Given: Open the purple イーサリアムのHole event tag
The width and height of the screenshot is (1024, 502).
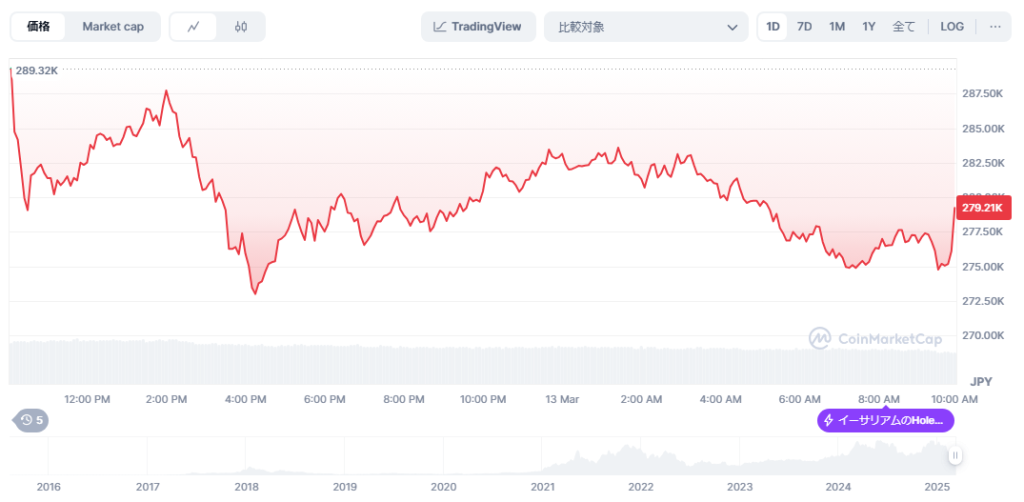Looking at the screenshot, I should coord(885,420).
